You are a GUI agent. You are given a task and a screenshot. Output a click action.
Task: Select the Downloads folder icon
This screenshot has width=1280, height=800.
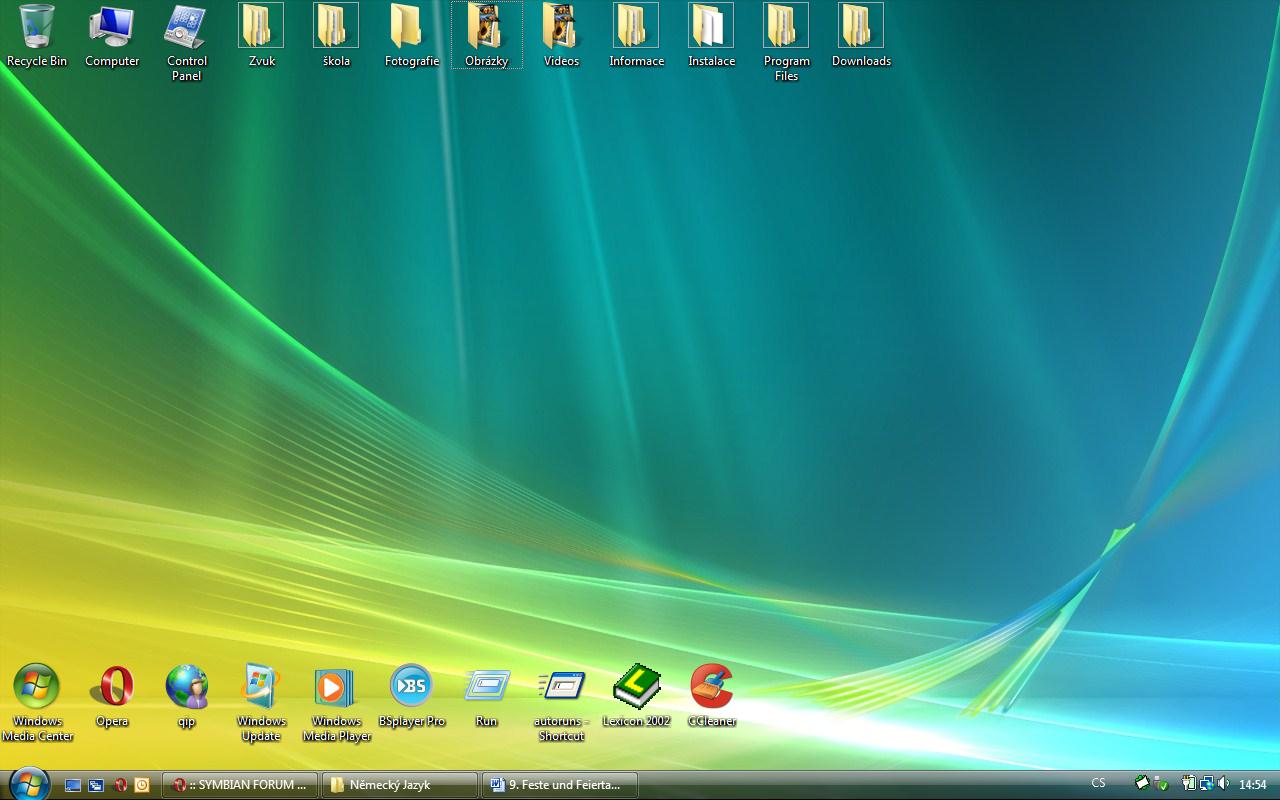coord(861,36)
